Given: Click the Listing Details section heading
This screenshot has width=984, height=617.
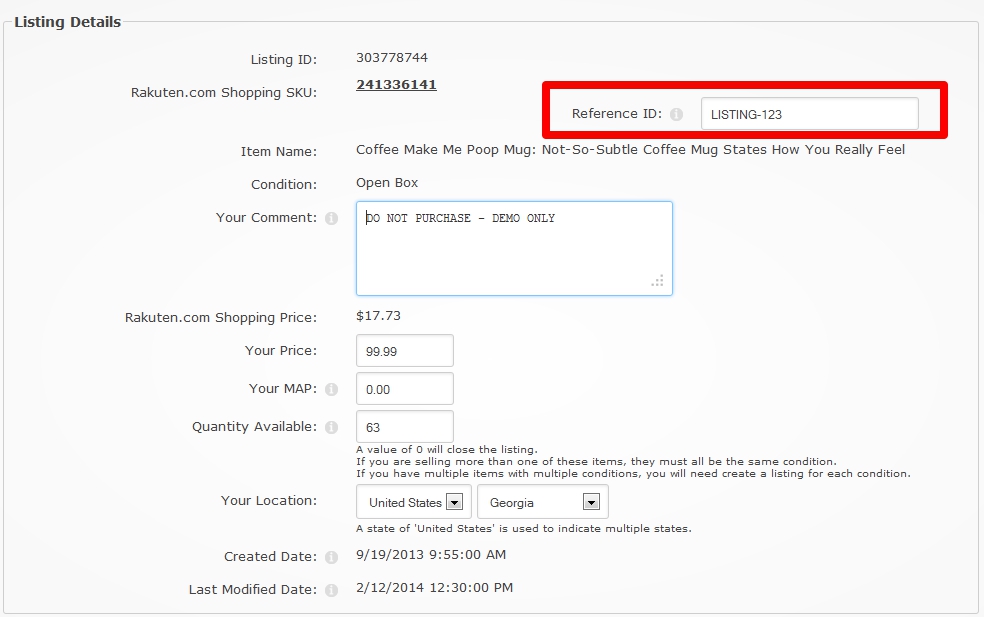Looking at the screenshot, I should click(68, 22).
